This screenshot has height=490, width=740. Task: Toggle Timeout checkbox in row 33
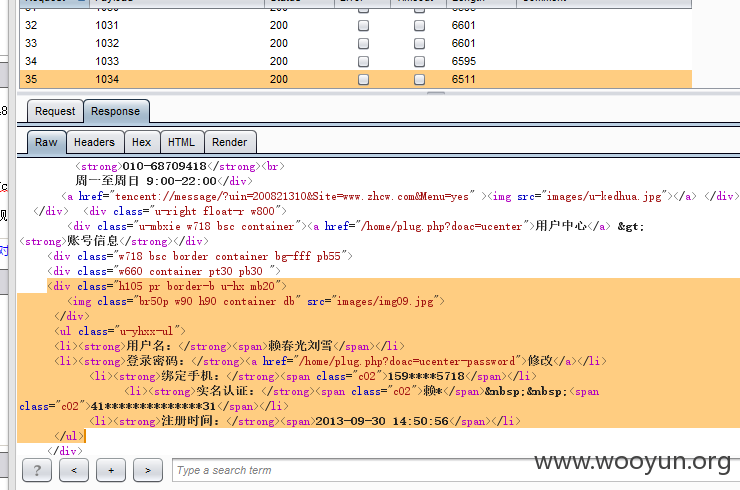pyautogui.click(x=419, y=43)
